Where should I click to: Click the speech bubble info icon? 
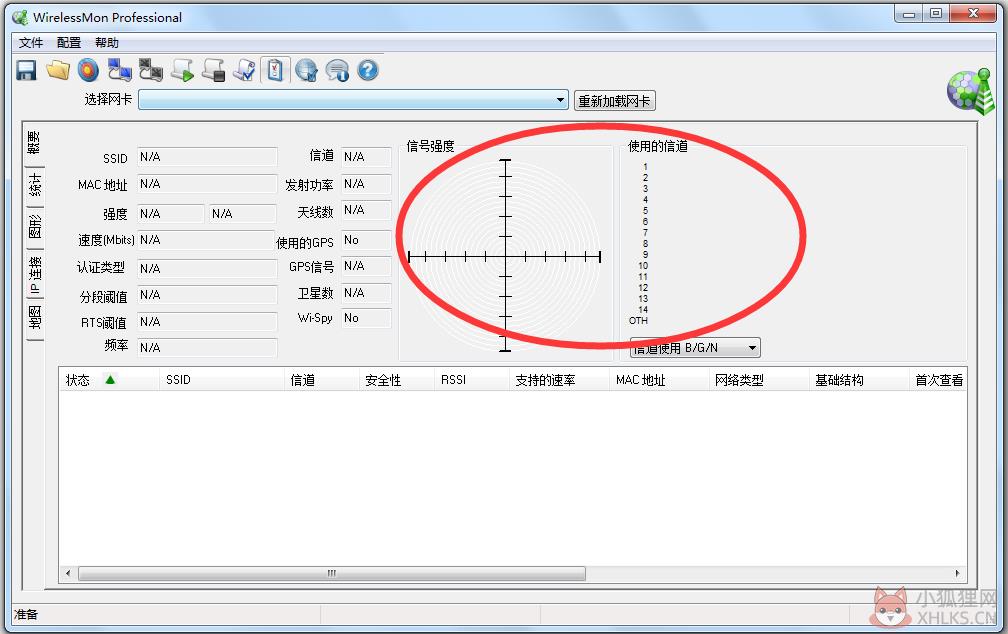(x=338, y=70)
